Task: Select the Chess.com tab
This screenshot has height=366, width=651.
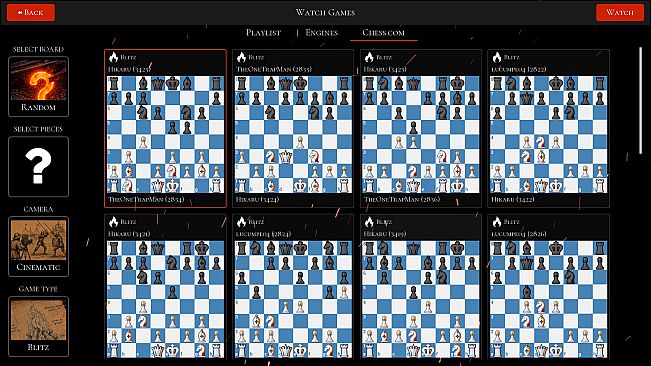Action: (383, 33)
